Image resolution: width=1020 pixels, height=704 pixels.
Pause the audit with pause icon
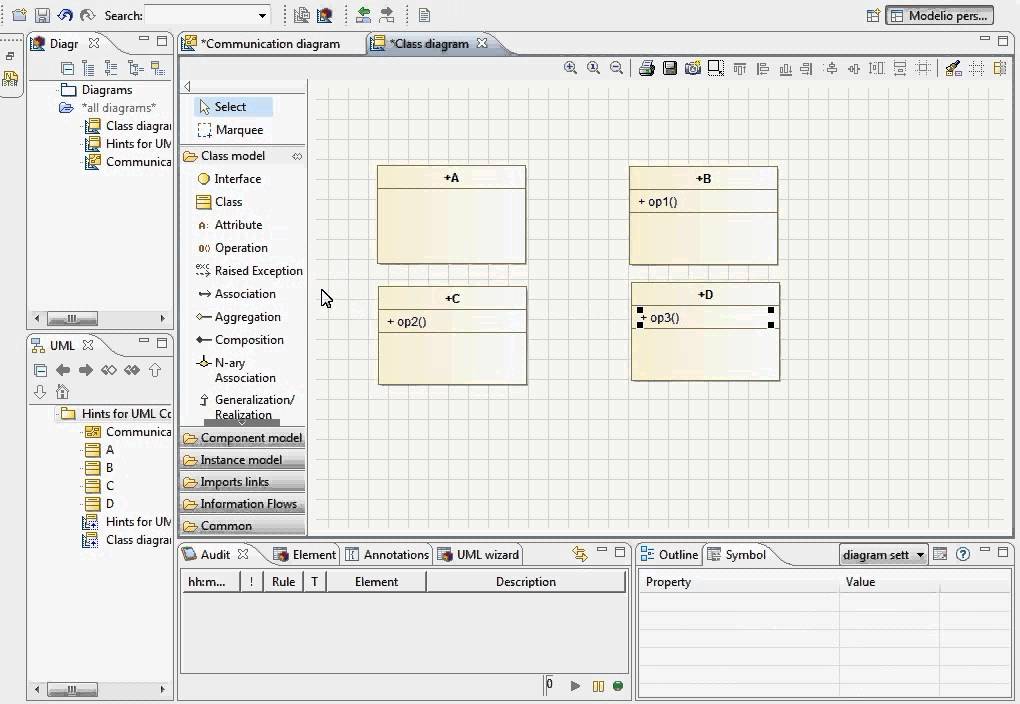pyautogui.click(x=598, y=686)
